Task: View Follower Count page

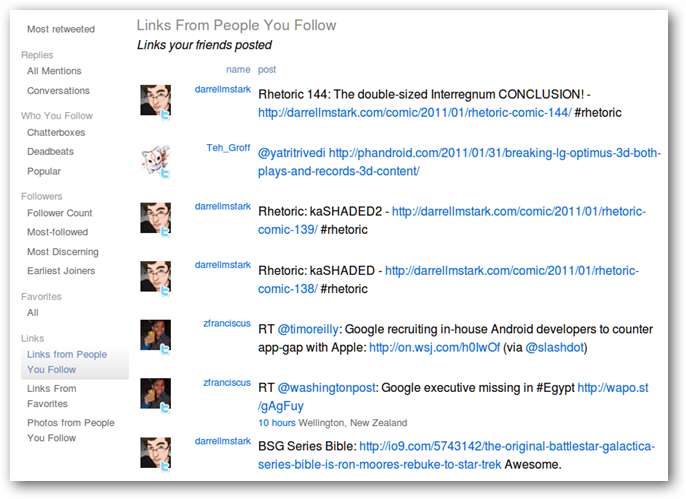Action: coord(60,213)
